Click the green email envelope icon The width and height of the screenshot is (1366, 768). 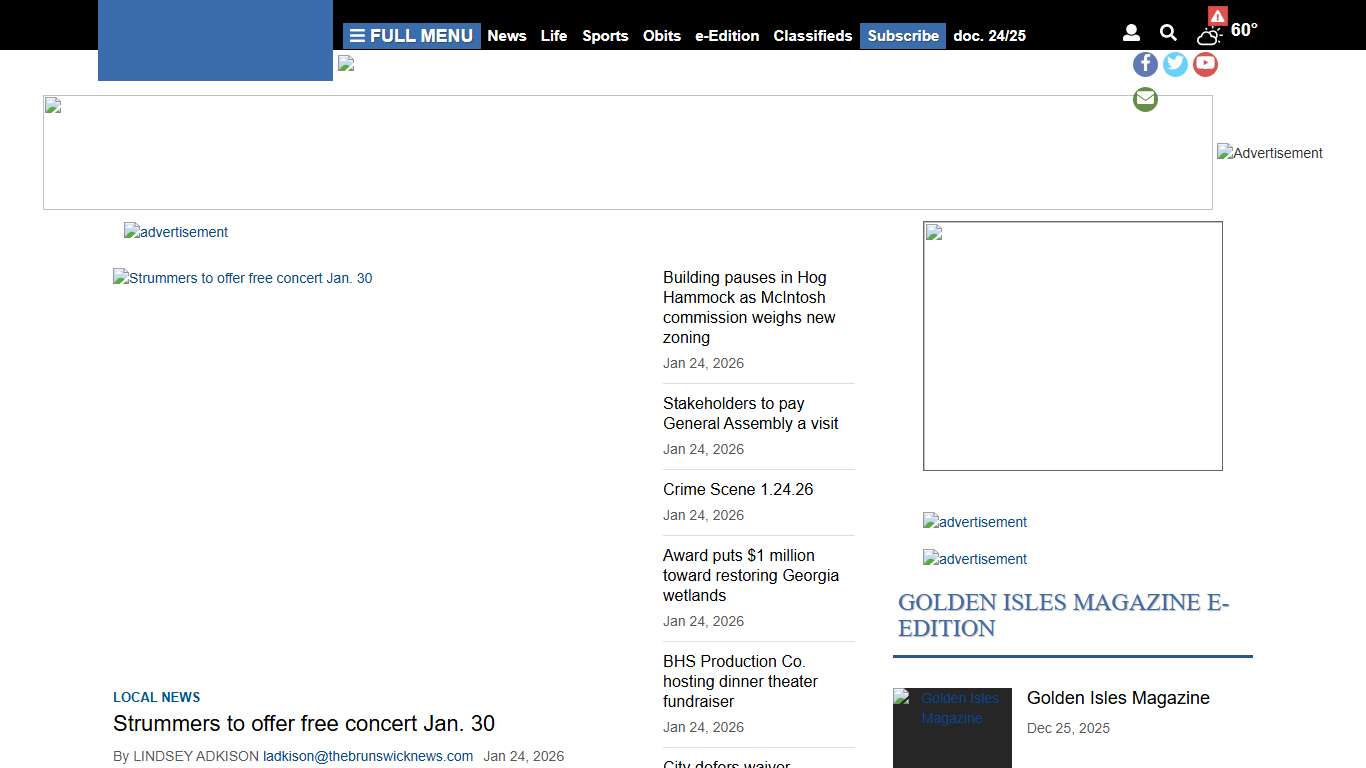pos(1145,99)
